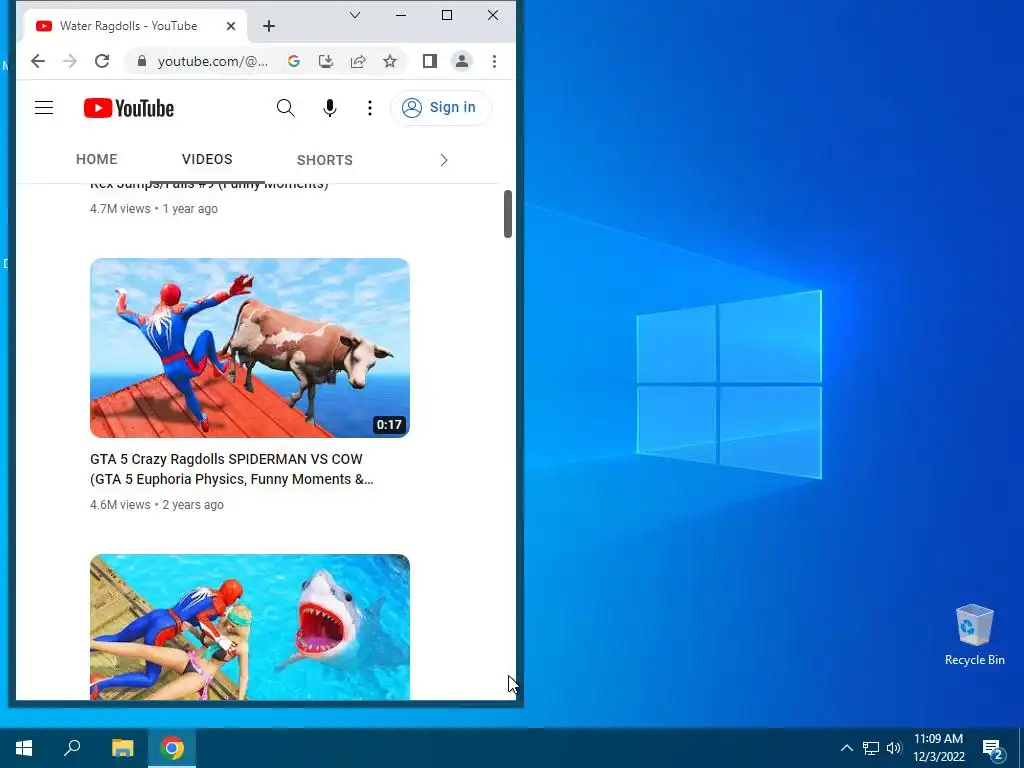1024x768 pixels.
Task: Open the YouTube hamburger guide menu
Action: pyautogui.click(x=44, y=108)
